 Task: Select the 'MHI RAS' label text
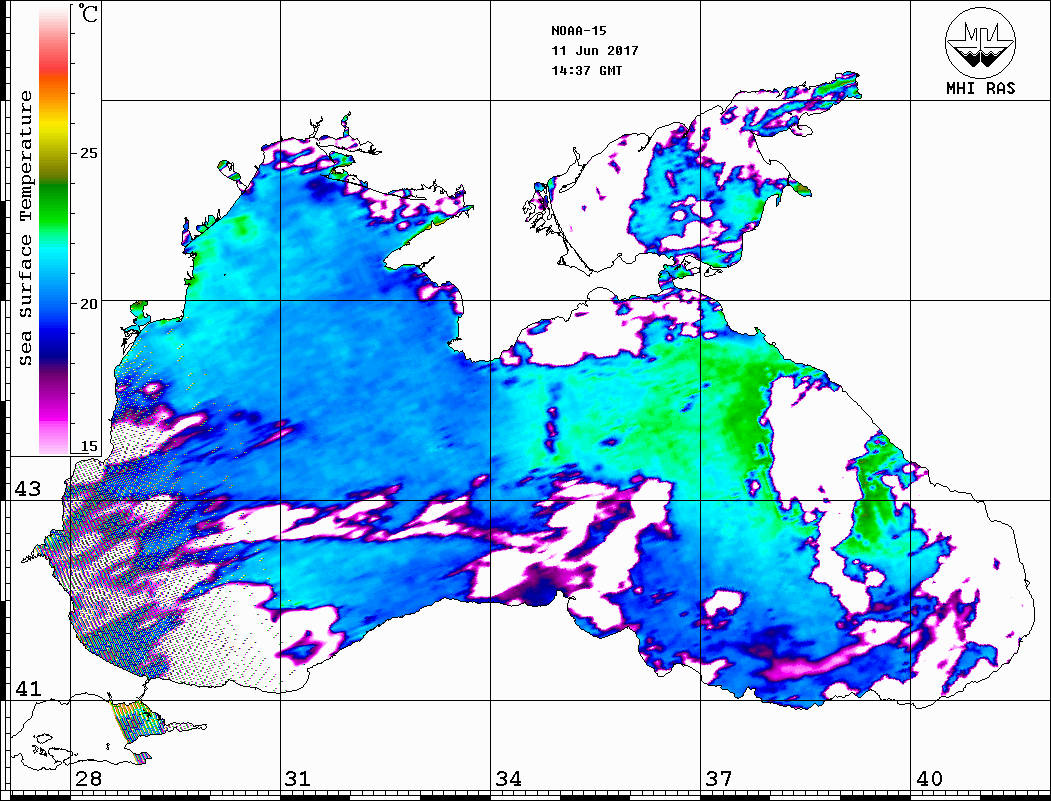click(980, 88)
